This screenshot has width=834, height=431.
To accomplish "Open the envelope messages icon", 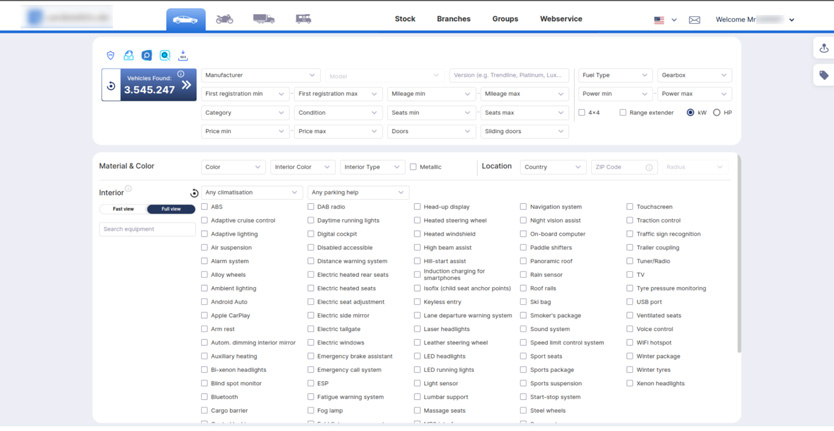I will 694,20.
